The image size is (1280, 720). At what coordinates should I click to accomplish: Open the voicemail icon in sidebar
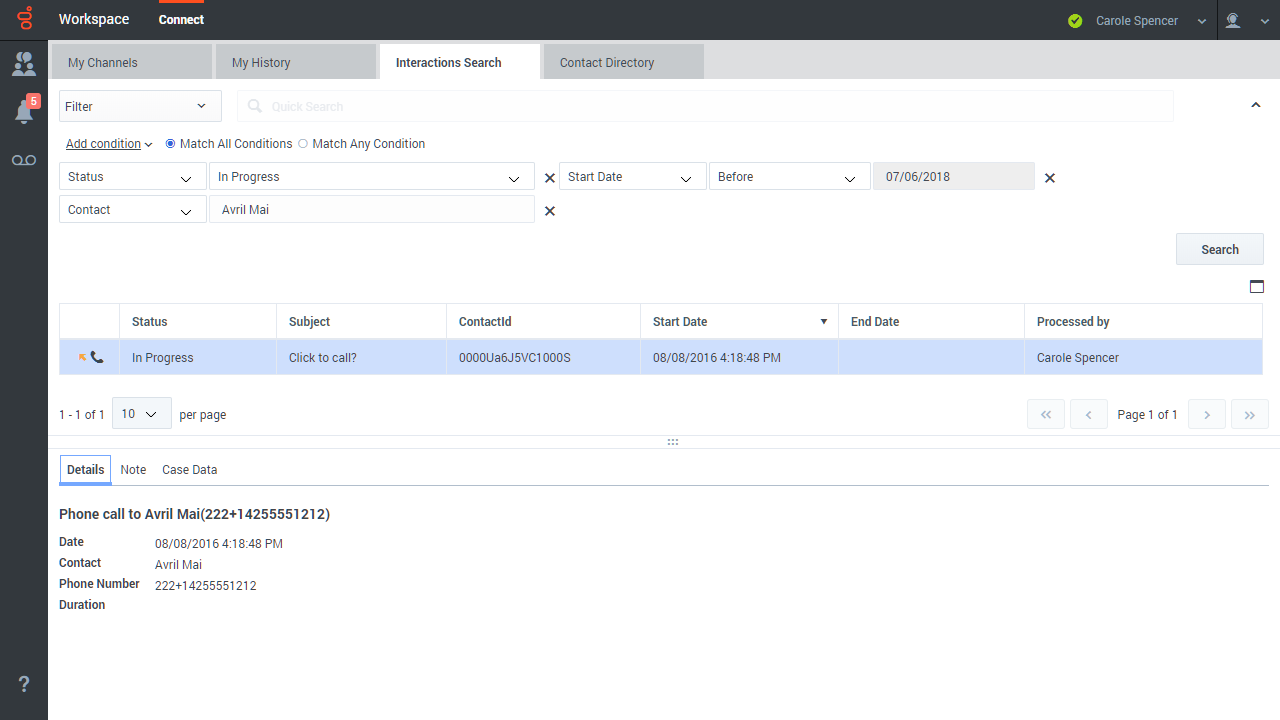[24, 160]
